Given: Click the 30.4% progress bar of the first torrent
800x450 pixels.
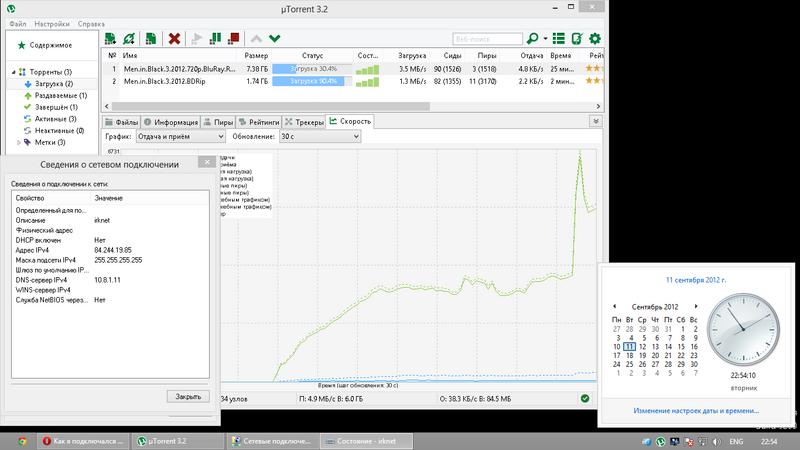Looking at the screenshot, I should (x=312, y=68).
